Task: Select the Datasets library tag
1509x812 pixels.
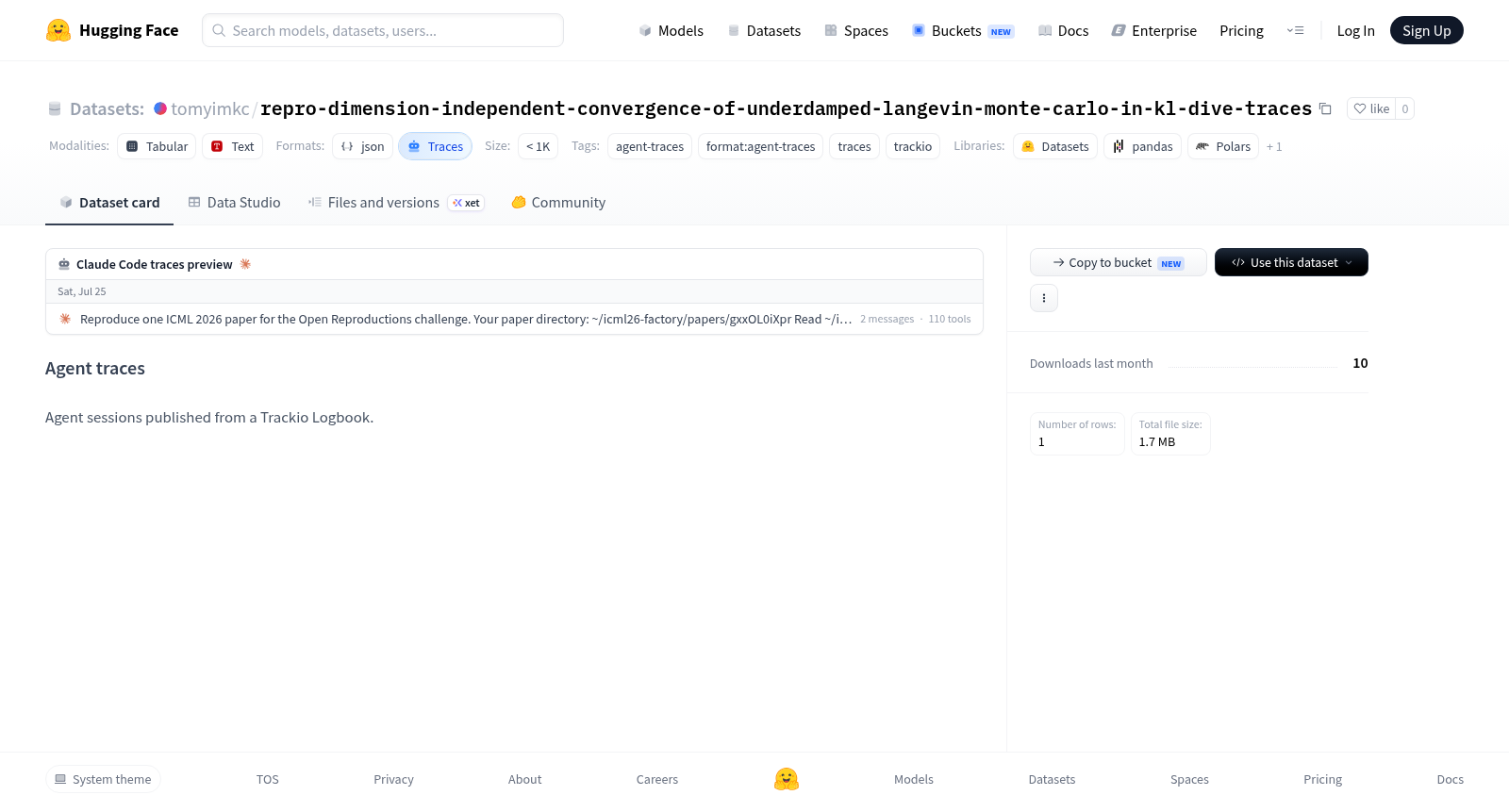Action: (x=1055, y=146)
